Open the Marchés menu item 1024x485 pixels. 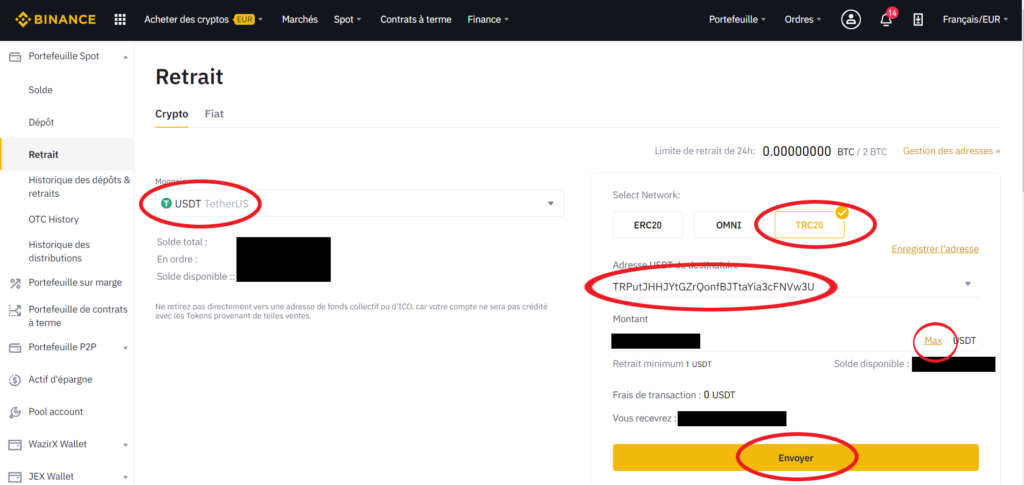pos(300,20)
